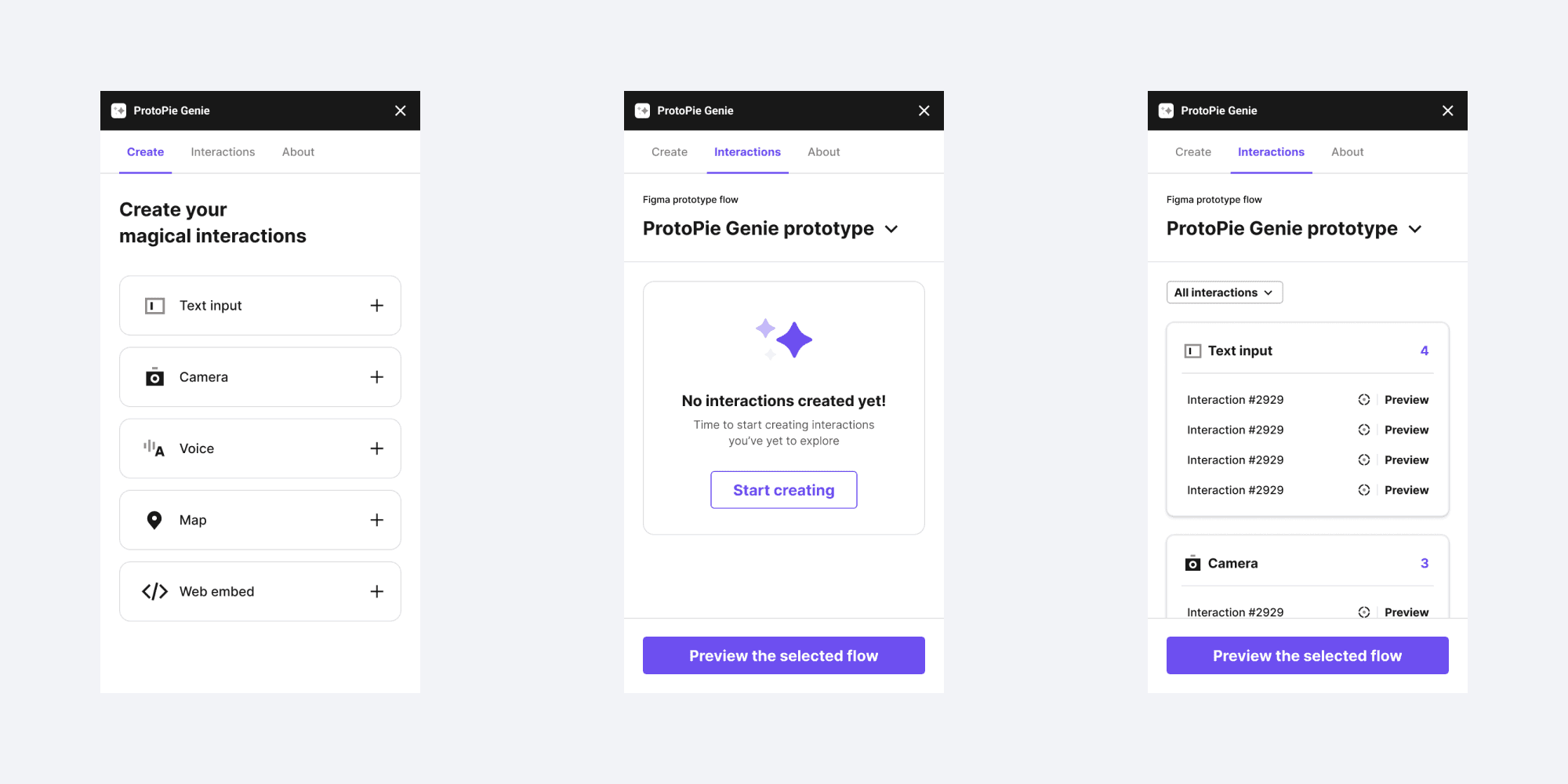Select the Text input icon
Viewport: 1568px width, 784px height.
154,306
